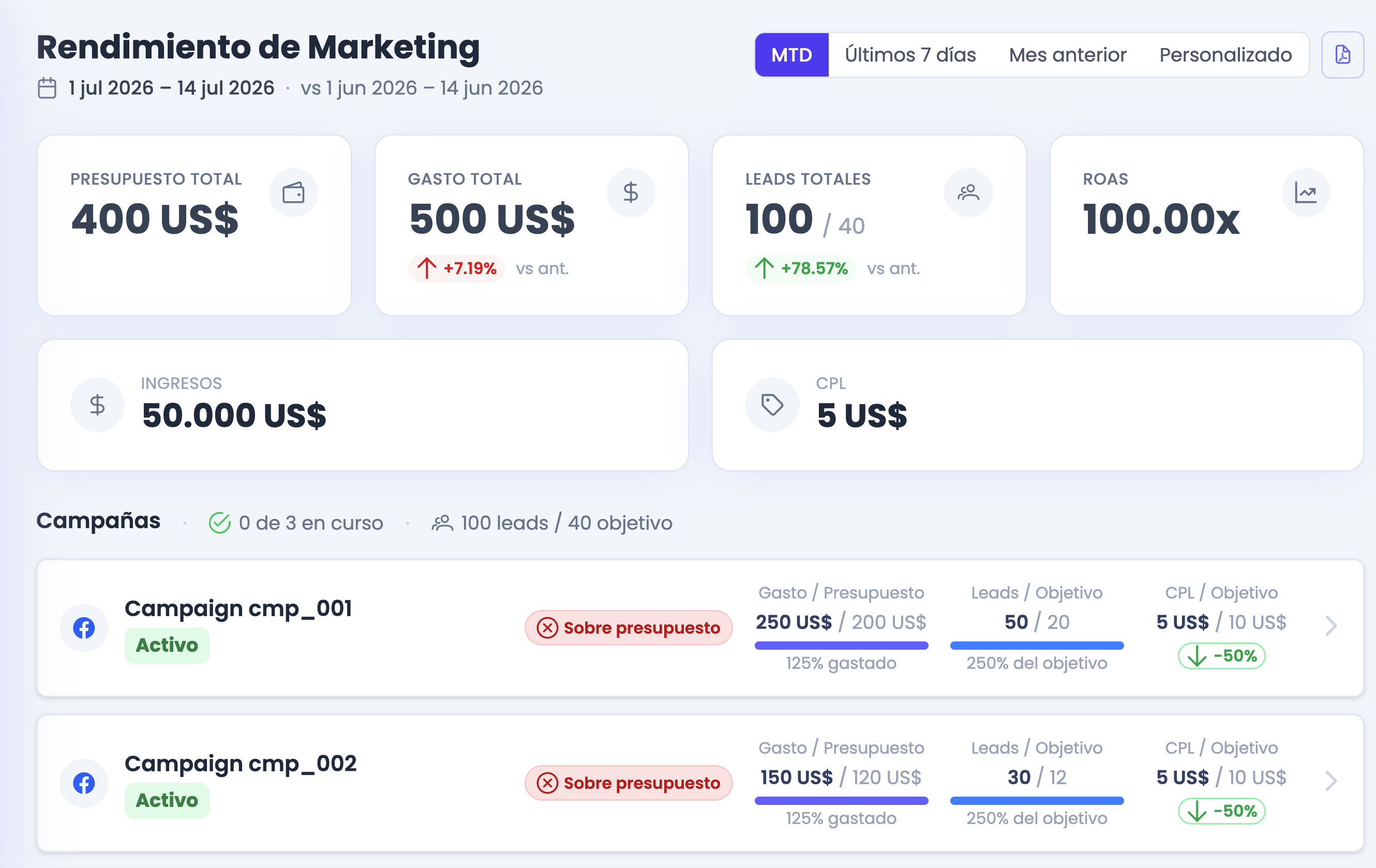Click the '100 leads / 40 objetivo' text
This screenshot has width=1376, height=868.
pos(566,523)
